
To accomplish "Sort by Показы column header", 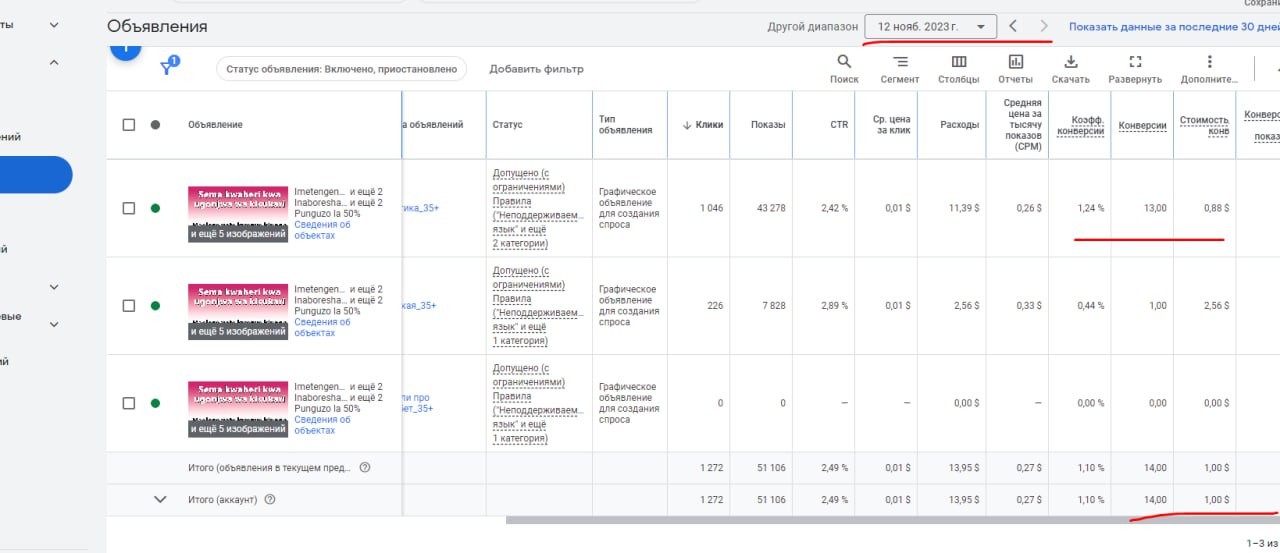I will pyautogui.click(x=769, y=125).
